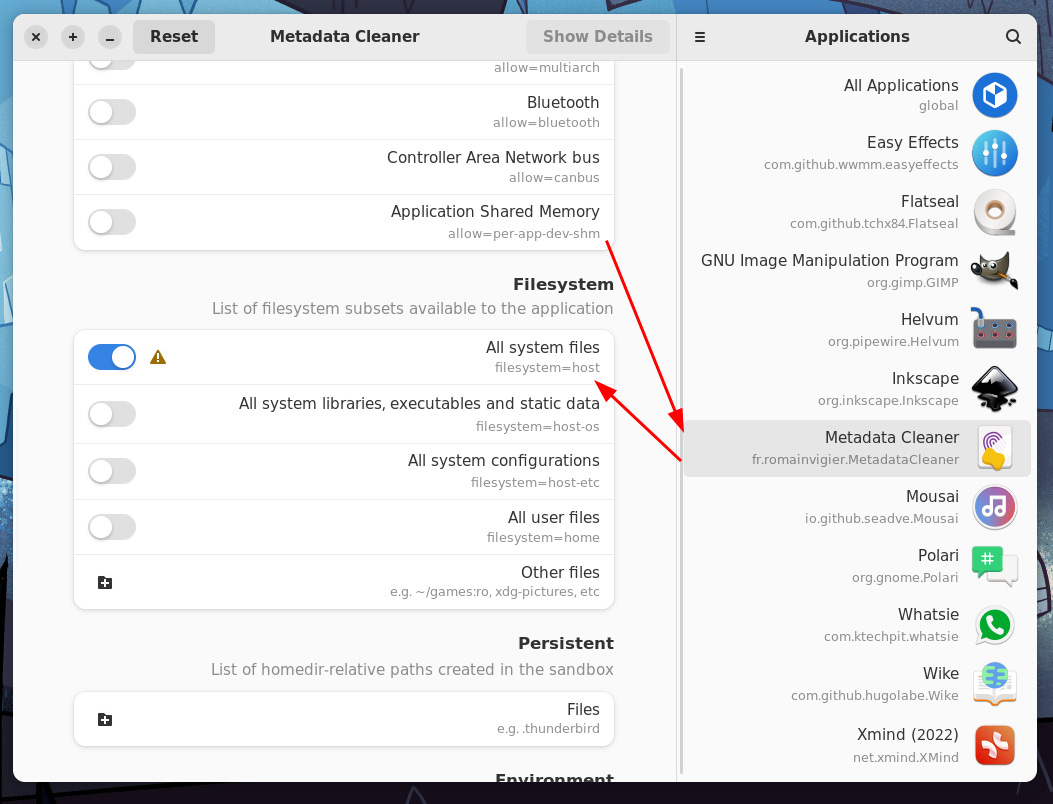This screenshot has height=804, width=1053.
Task: Click the Helvum patchbay icon
Action: (x=995, y=329)
